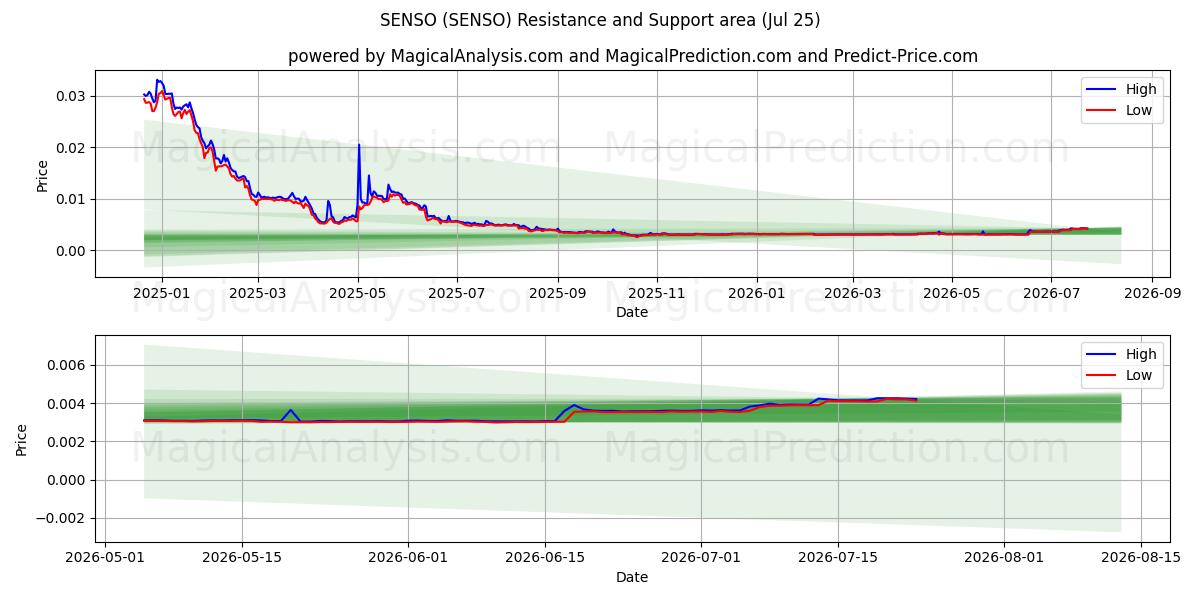The height and width of the screenshot is (600, 1200).
Task: Click the bottom chart x-axis label '2026-05-01'
Action: (x=104, y=559)
